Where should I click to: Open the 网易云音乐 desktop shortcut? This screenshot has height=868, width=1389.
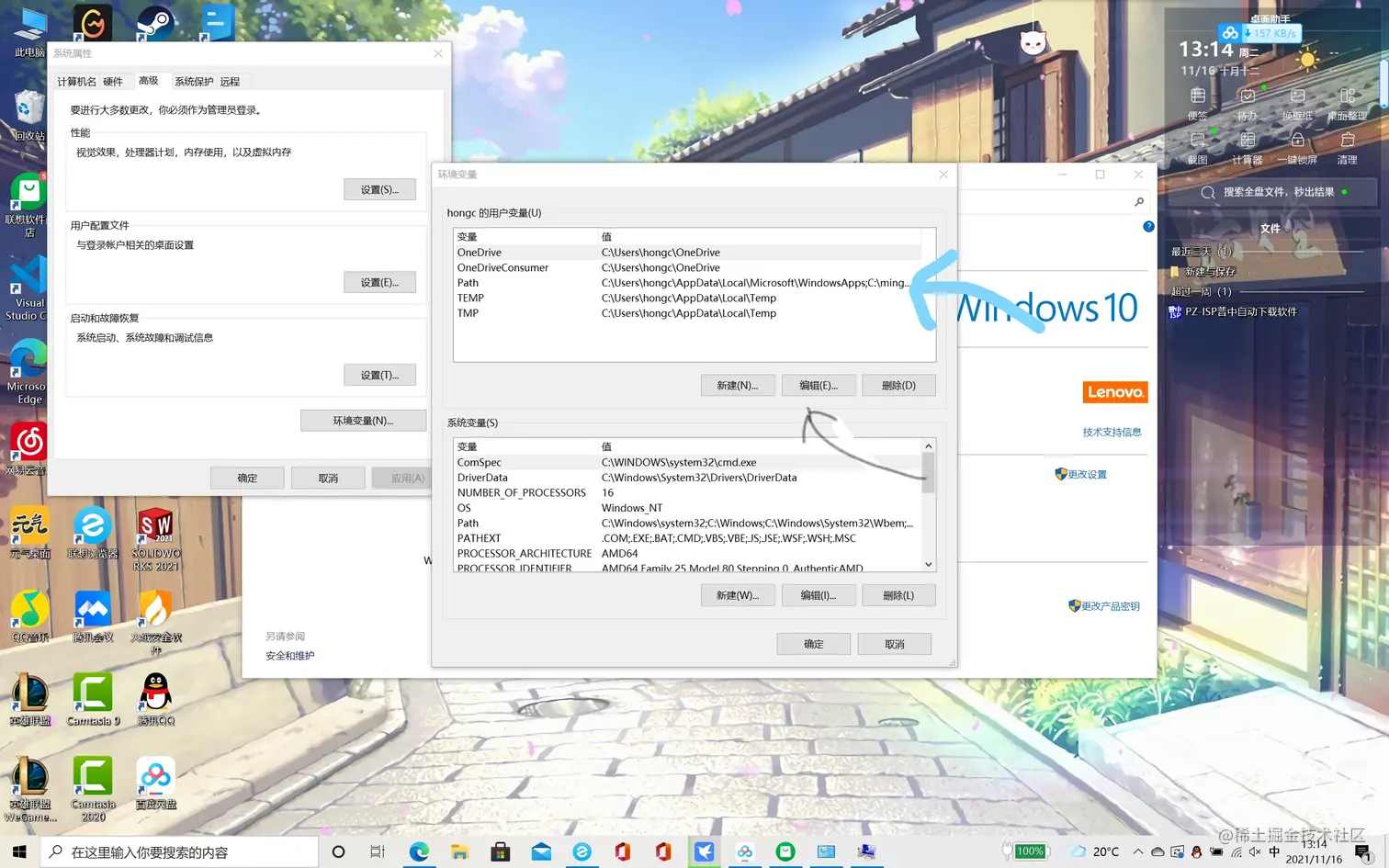click(x=28, y=450)
